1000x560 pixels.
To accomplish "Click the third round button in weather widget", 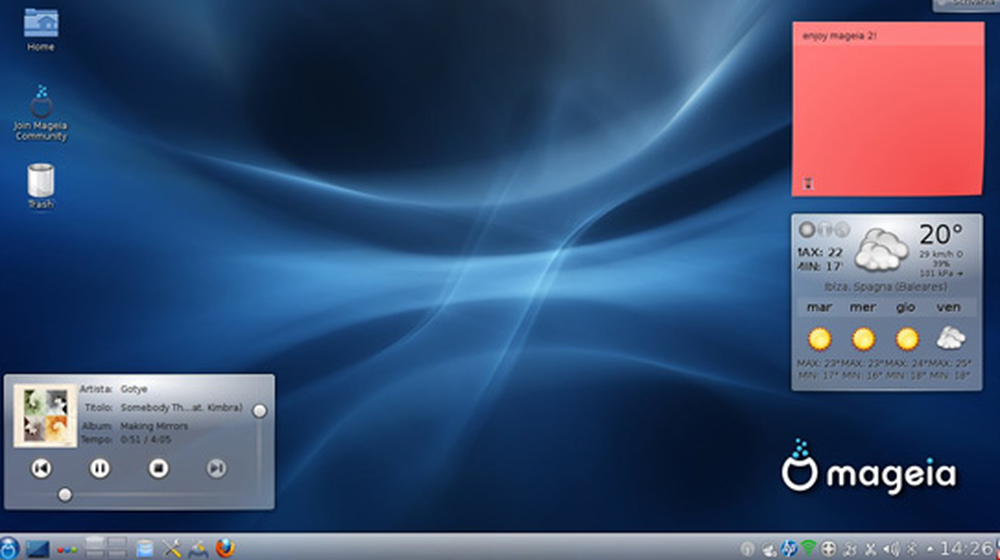I will coord(842,230).
